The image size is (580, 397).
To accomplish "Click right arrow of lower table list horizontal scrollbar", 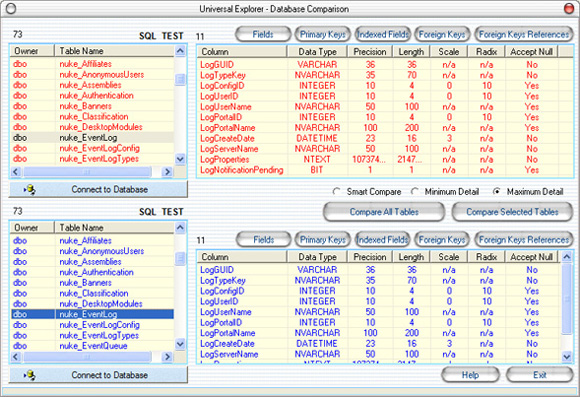I will point(167,357).
